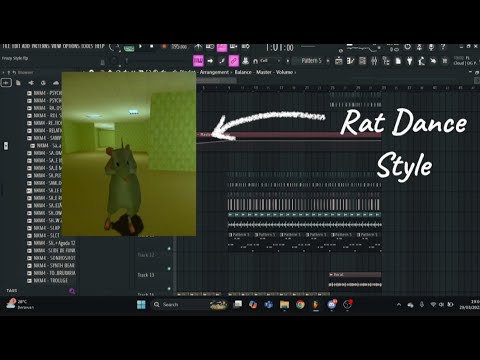Viewport: 480px width, 360px height.
Task: Open the PATTERNS menu
Action: pyautogui.click(x=40, y=46)
